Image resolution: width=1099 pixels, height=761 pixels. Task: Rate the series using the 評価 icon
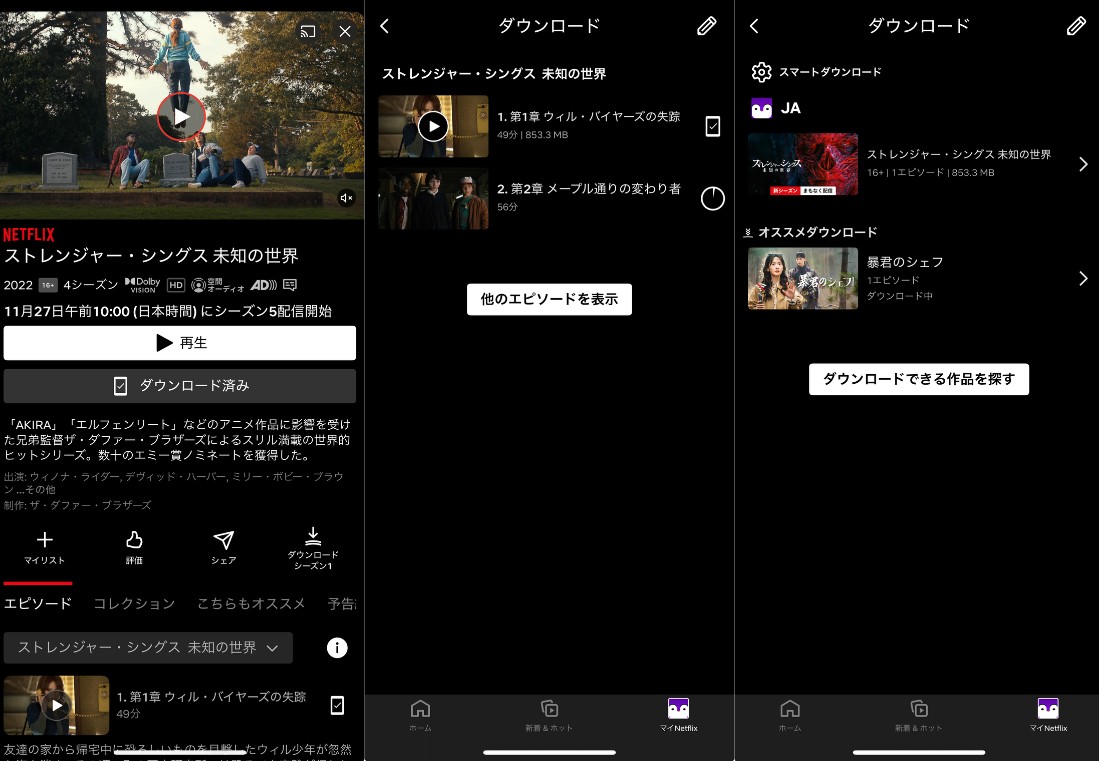pyautogui.click(x=134, y=543)
